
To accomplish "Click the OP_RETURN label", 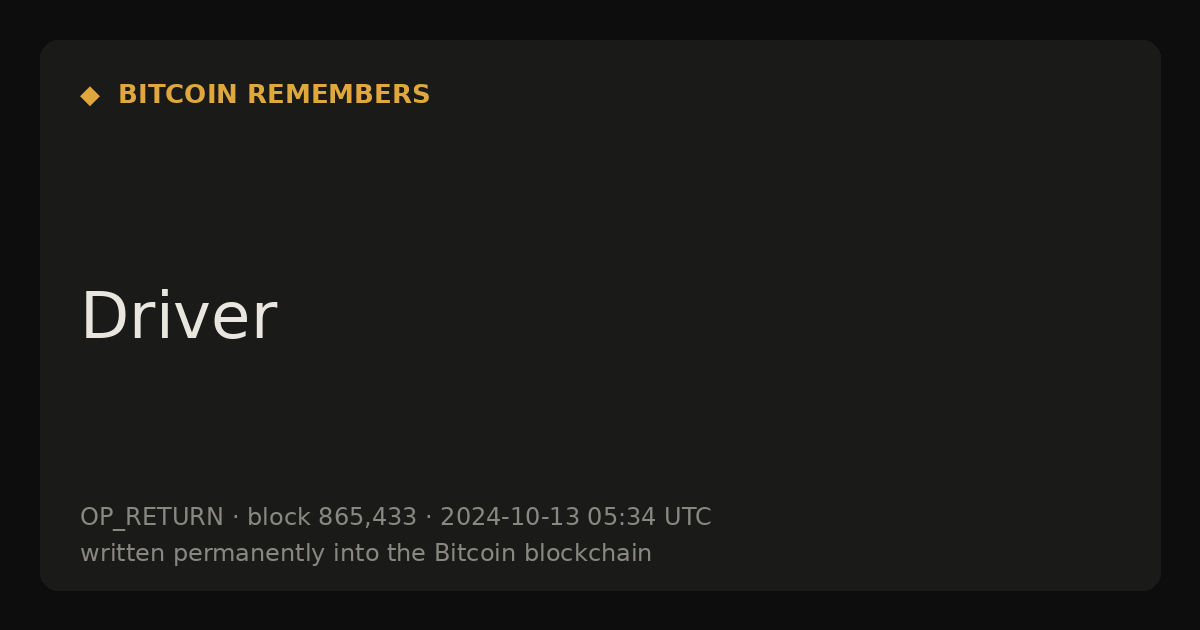I will [152, 518].
